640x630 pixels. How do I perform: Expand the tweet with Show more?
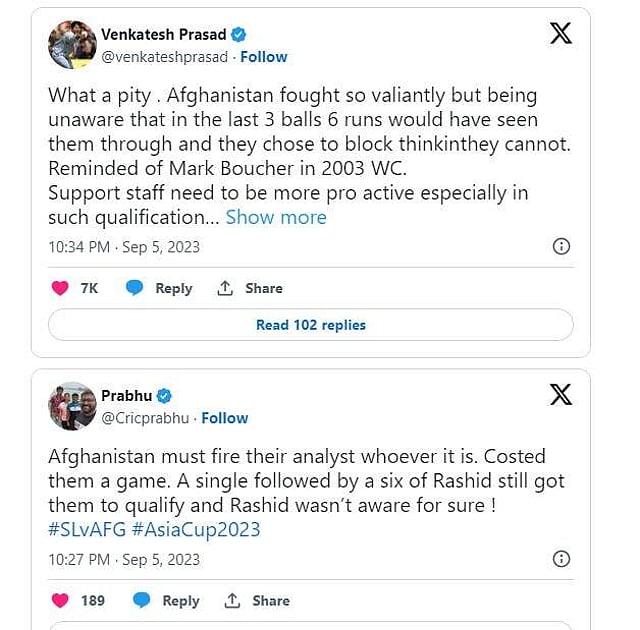coord(276,217)
